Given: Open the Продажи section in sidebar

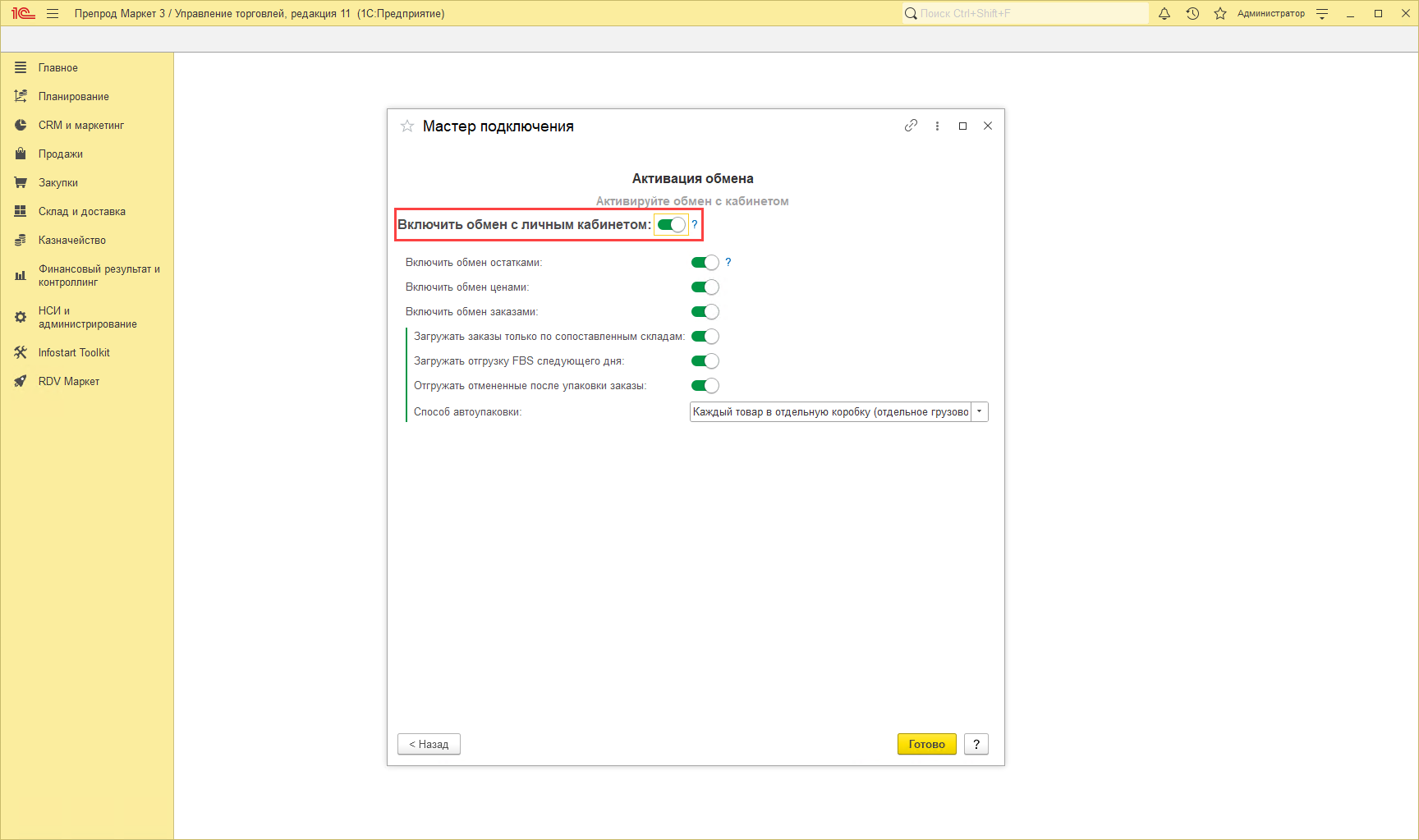Looking at the screenshot, I should point(60,154).
